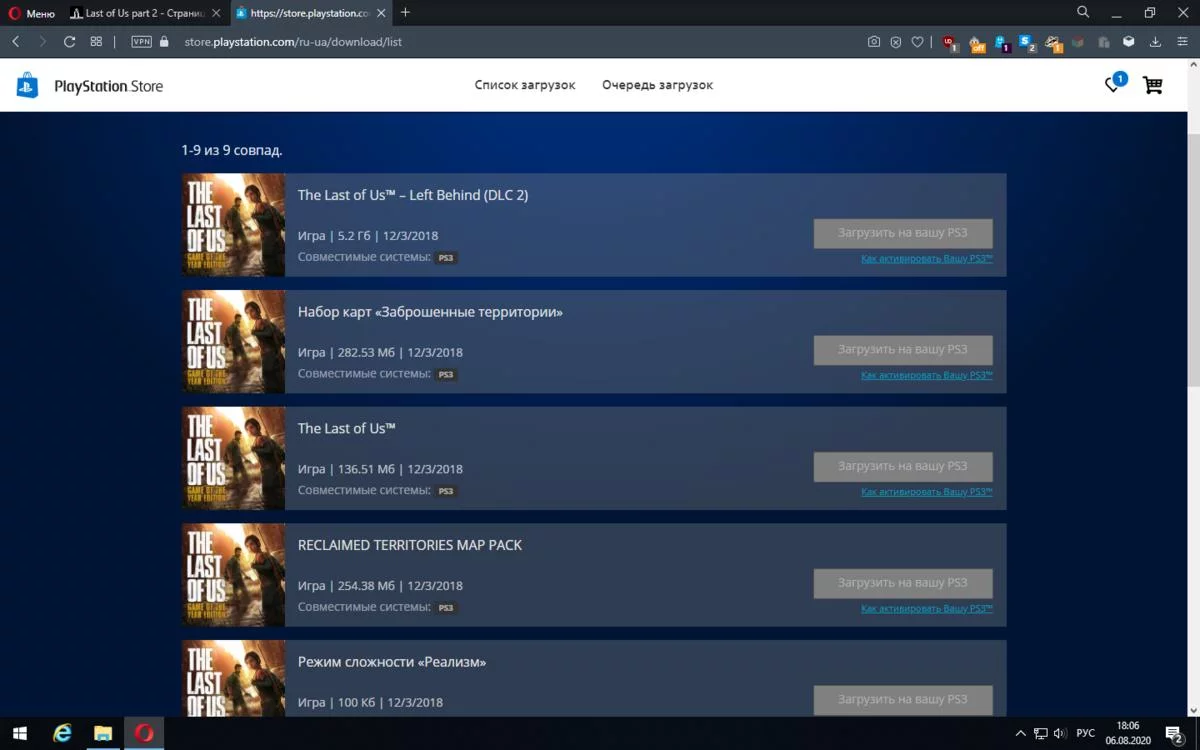Click the Opera taskbar icon
Screen dimensions: 1200x750
pyautogui.click(x=144, y=733)
